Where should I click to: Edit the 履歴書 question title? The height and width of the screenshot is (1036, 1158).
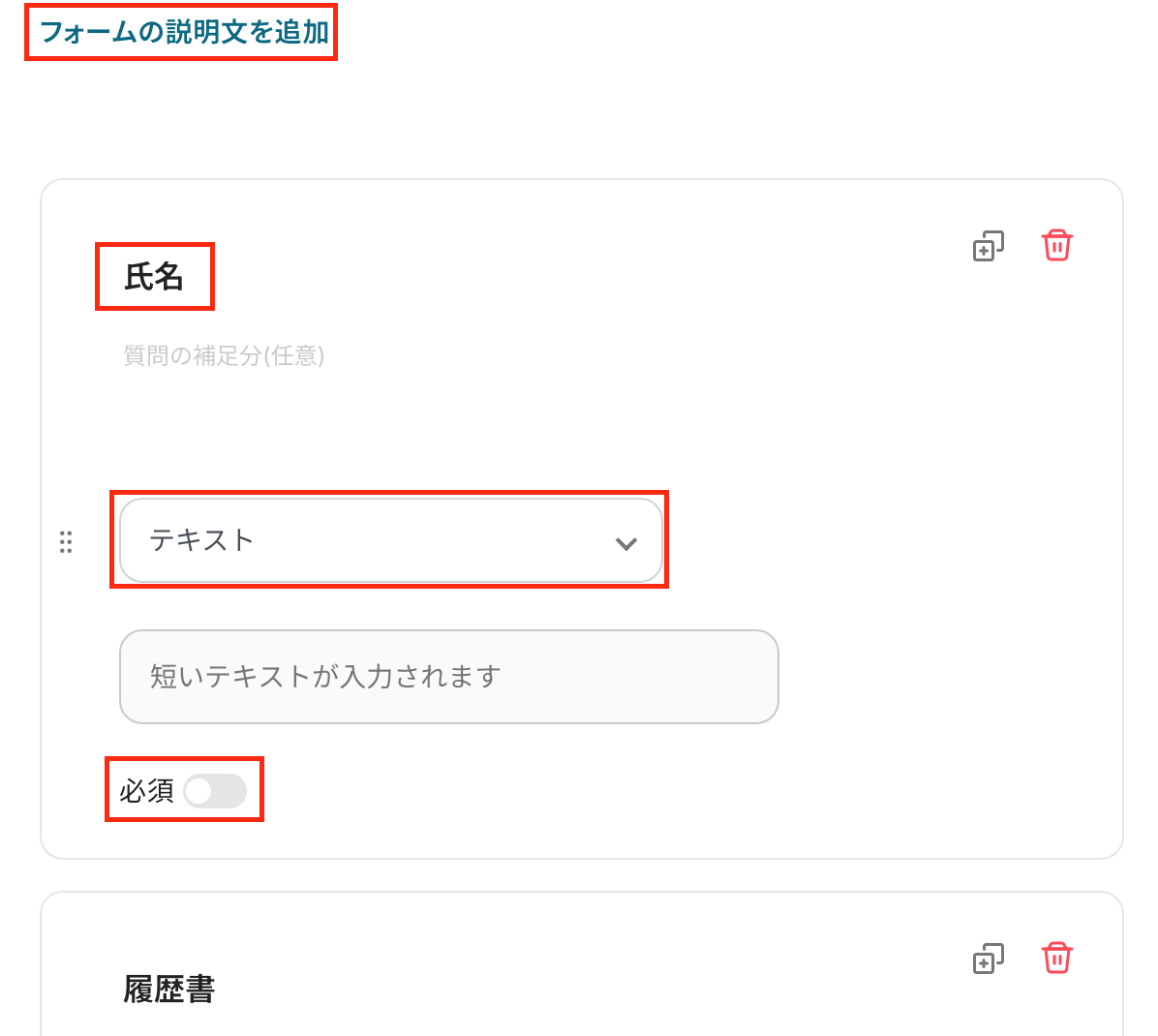[169, 990]
